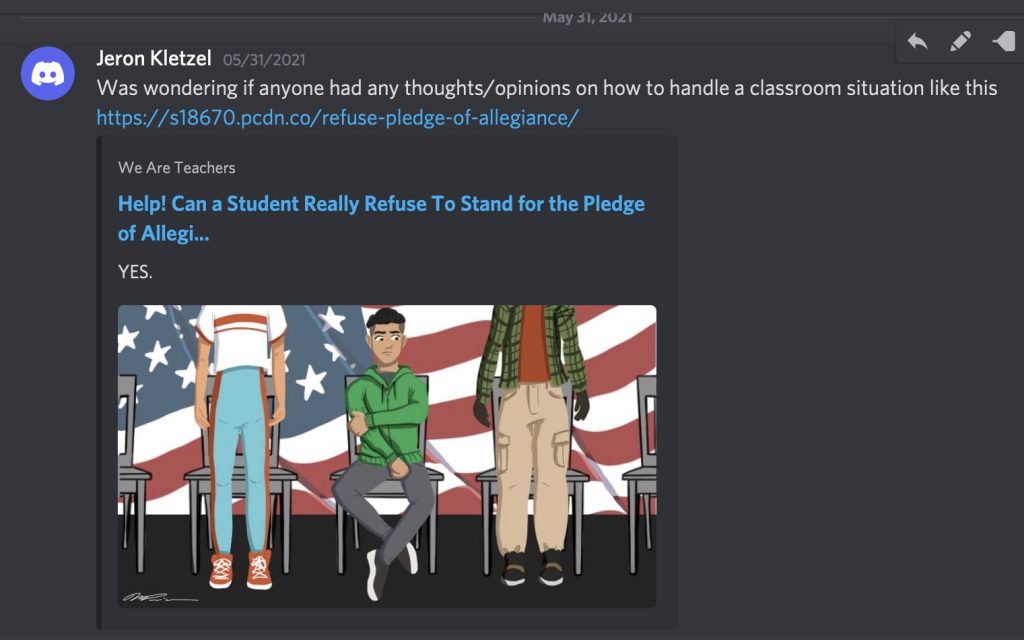Reply to Jeron Kletzel's message with arrow icon

(x=918, y=42)
